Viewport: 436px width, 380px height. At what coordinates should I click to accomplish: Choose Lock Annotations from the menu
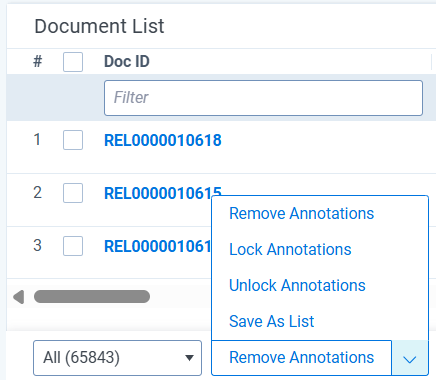tap(290, 250)
